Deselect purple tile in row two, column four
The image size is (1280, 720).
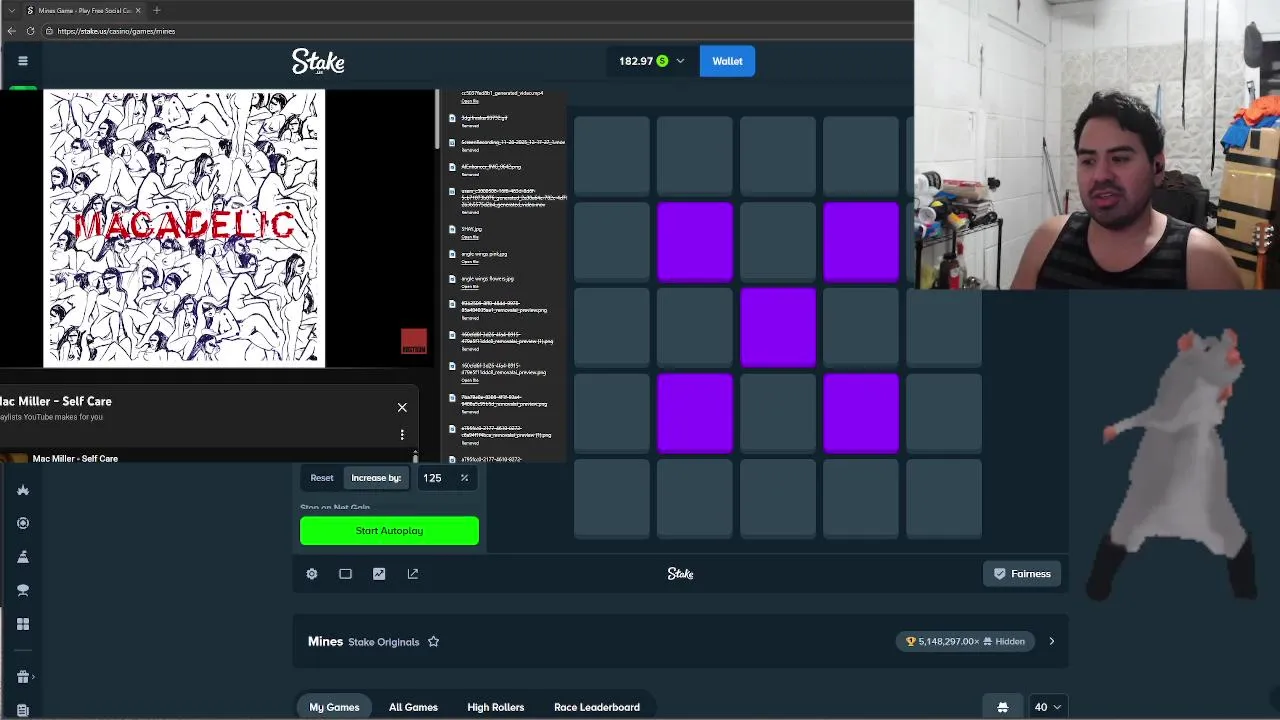861,241
